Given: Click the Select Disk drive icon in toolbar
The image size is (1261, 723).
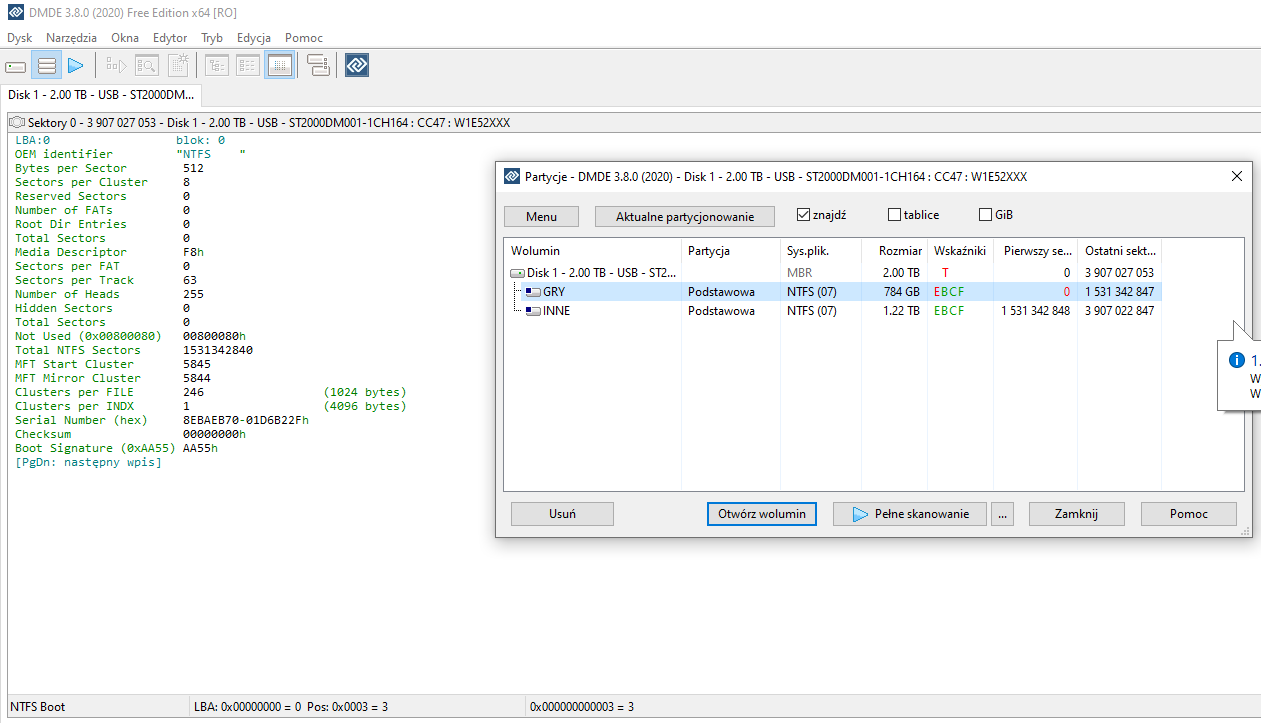Looking at the screenshot, I should [x=15, y=66].
